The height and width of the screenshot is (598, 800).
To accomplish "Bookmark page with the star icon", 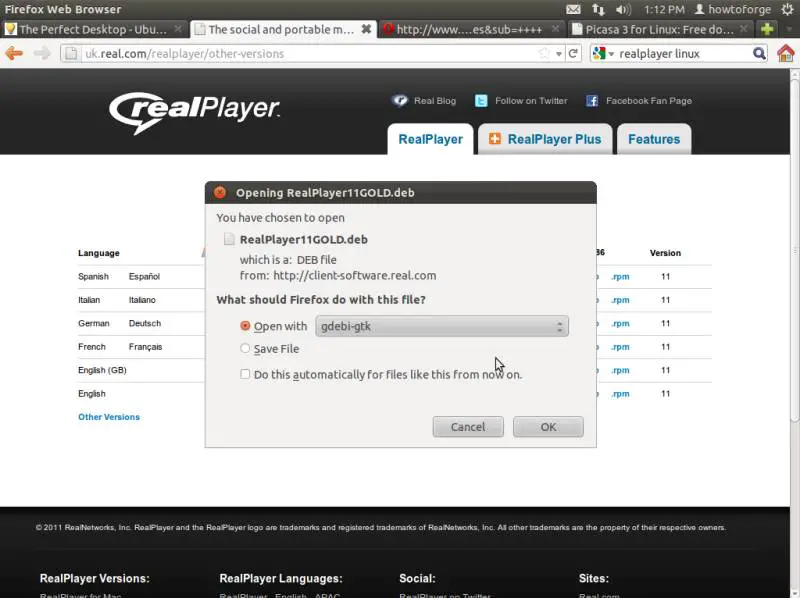I will [544, 53].
